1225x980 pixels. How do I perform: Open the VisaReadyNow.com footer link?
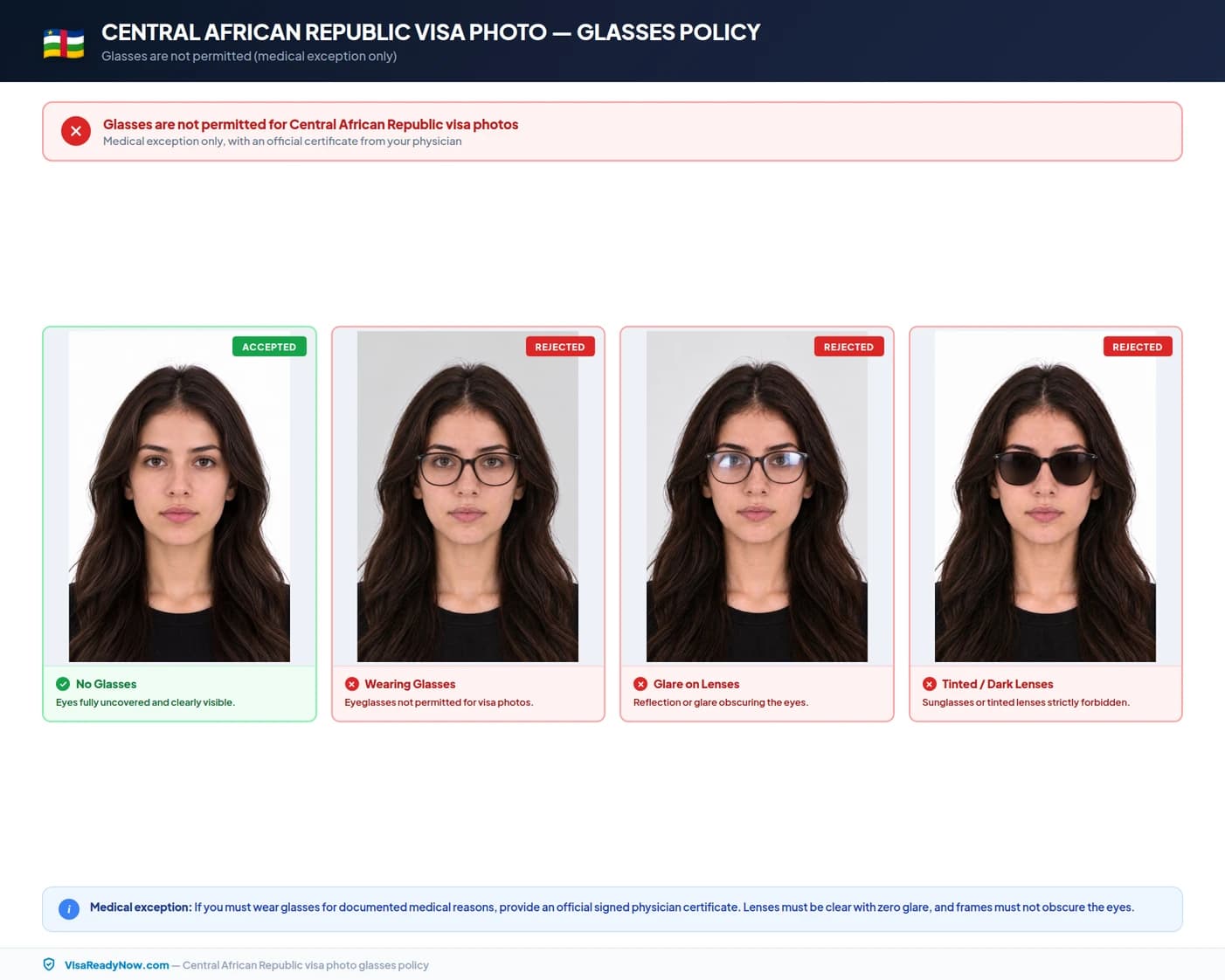tap(117, 965)
